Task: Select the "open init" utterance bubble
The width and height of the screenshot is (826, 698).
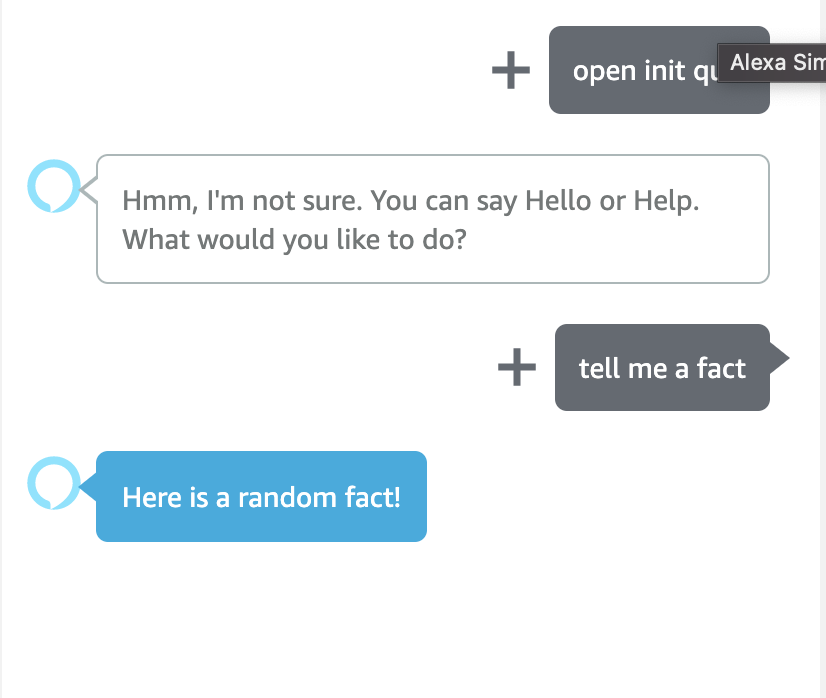Action: (x=659, y=70)
